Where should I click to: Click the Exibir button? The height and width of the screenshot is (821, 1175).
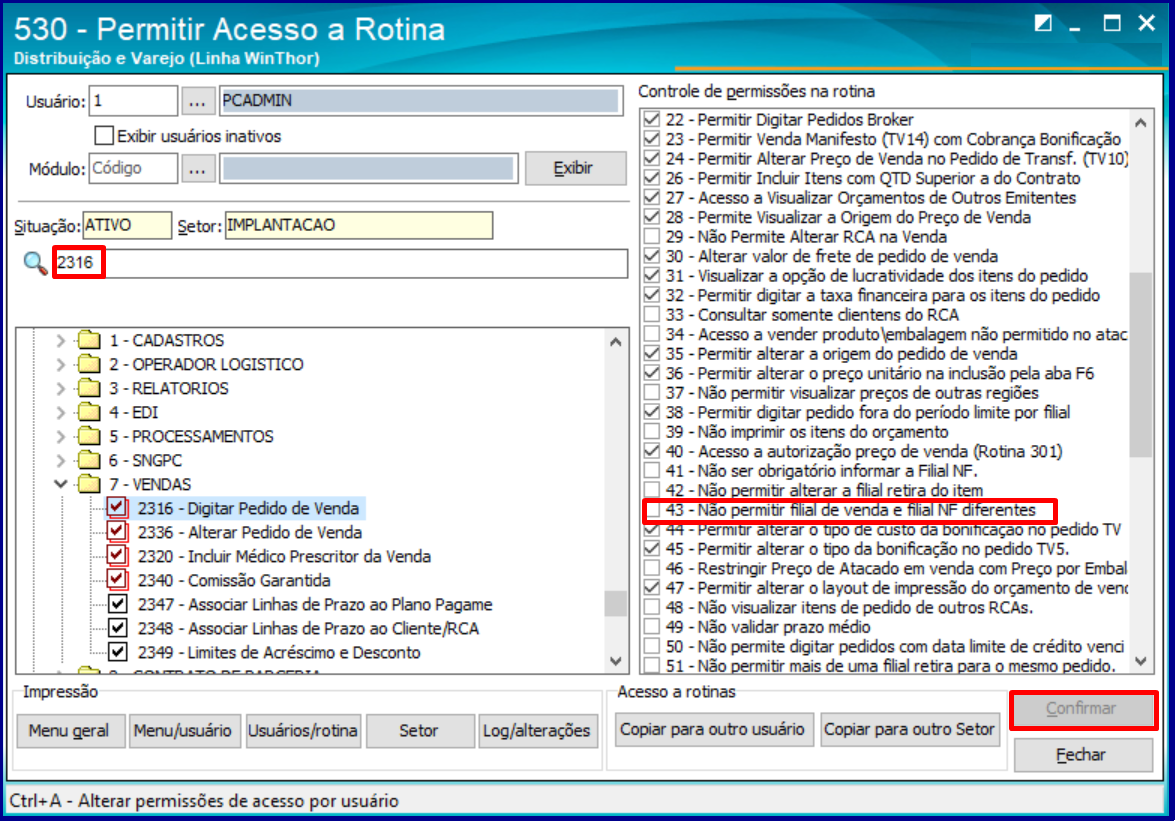(575, 169)
